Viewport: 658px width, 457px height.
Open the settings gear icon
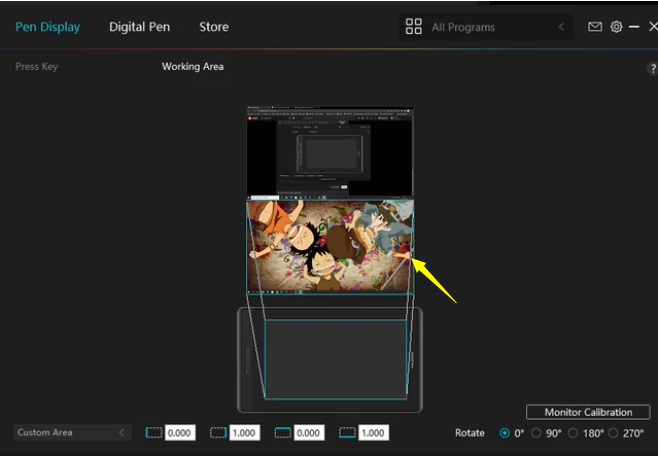coord(616,27)
